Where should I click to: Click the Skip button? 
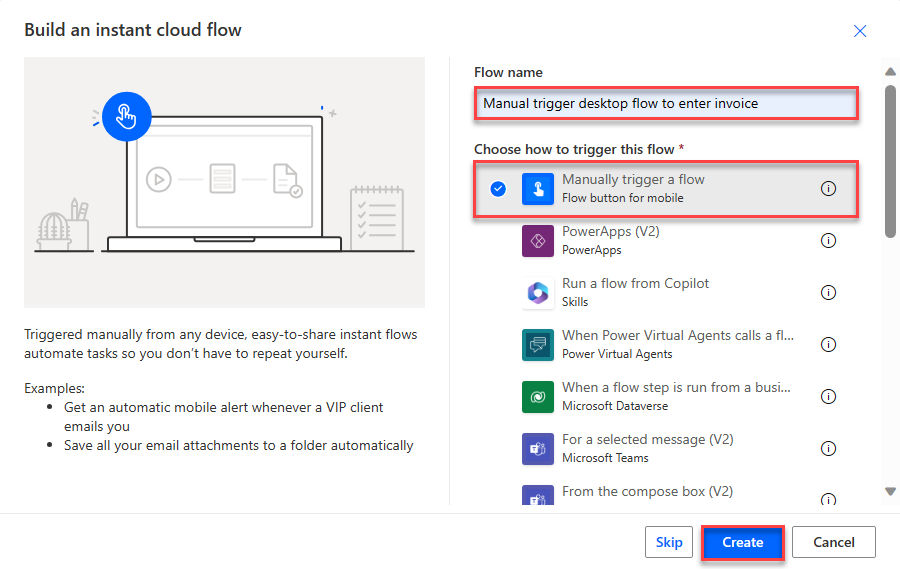(669, 542)
